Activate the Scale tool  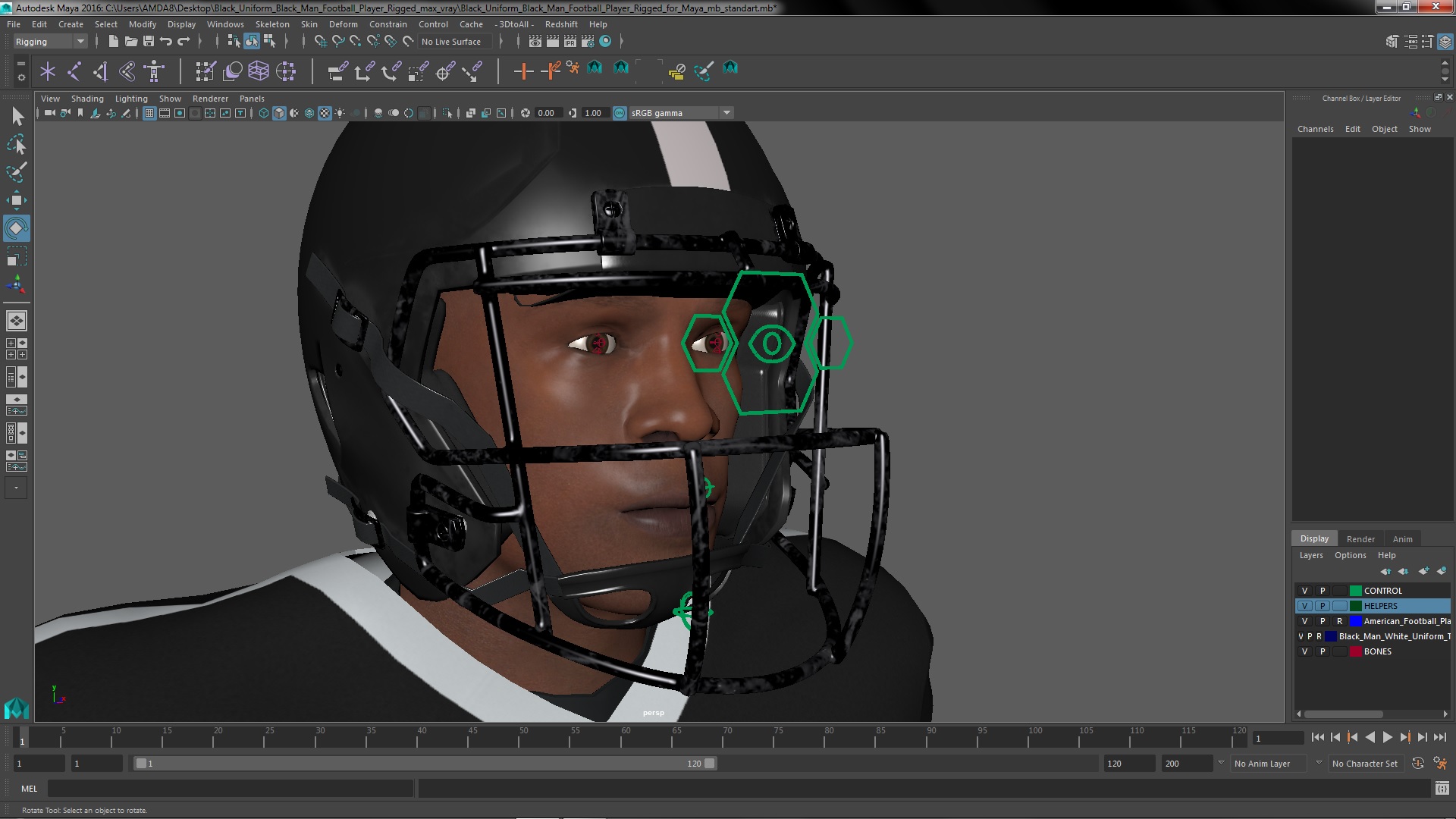(17, 256)
